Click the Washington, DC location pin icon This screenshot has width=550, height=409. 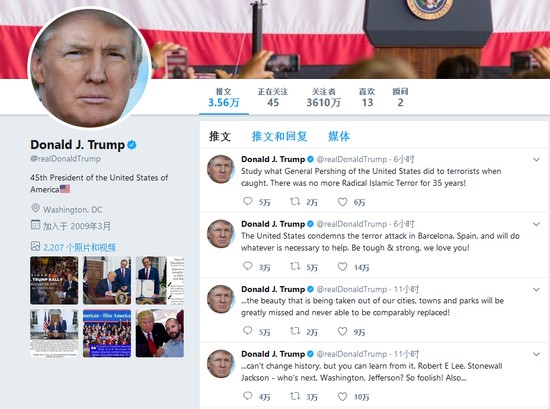(x=35, y=208)
